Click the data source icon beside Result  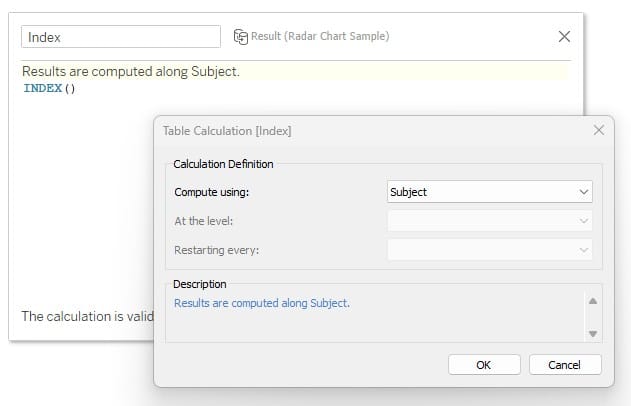241,37
